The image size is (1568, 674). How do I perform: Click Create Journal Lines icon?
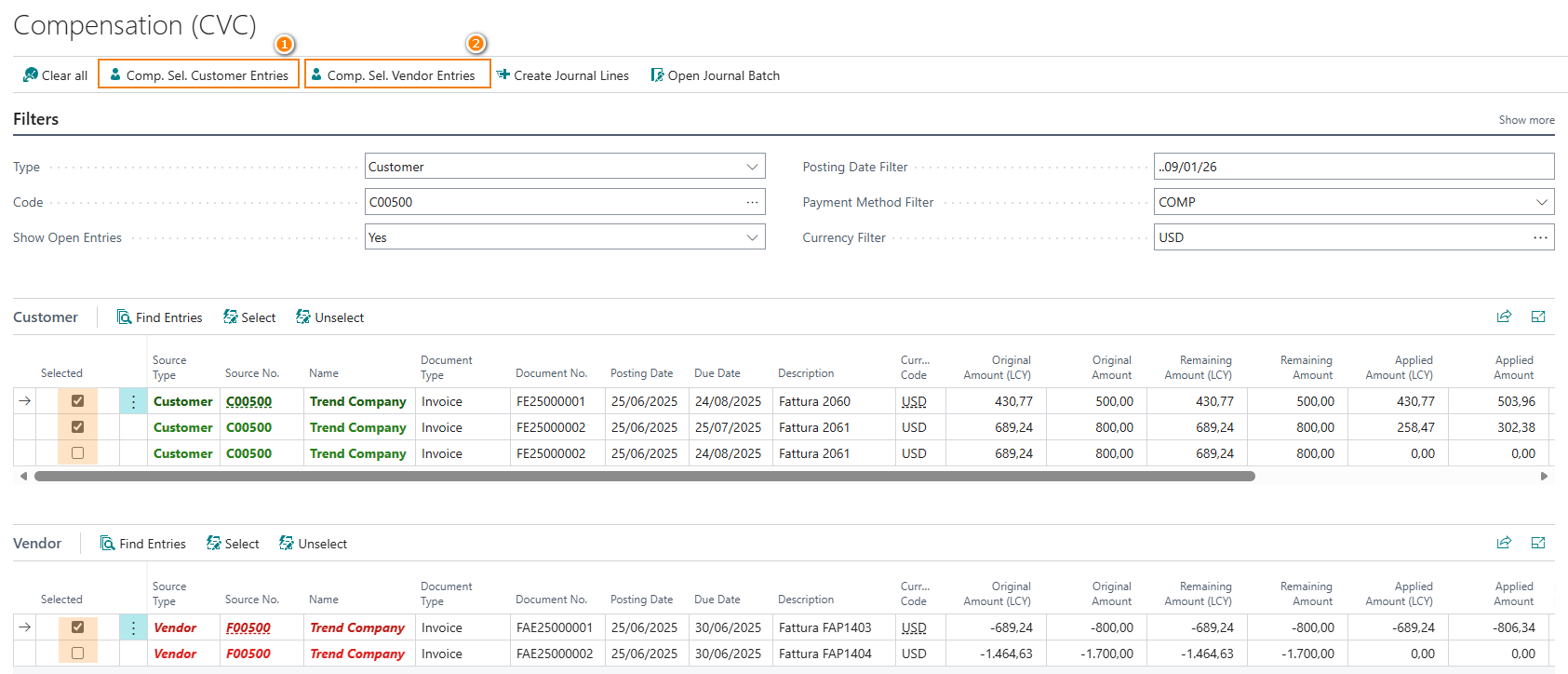503,75
